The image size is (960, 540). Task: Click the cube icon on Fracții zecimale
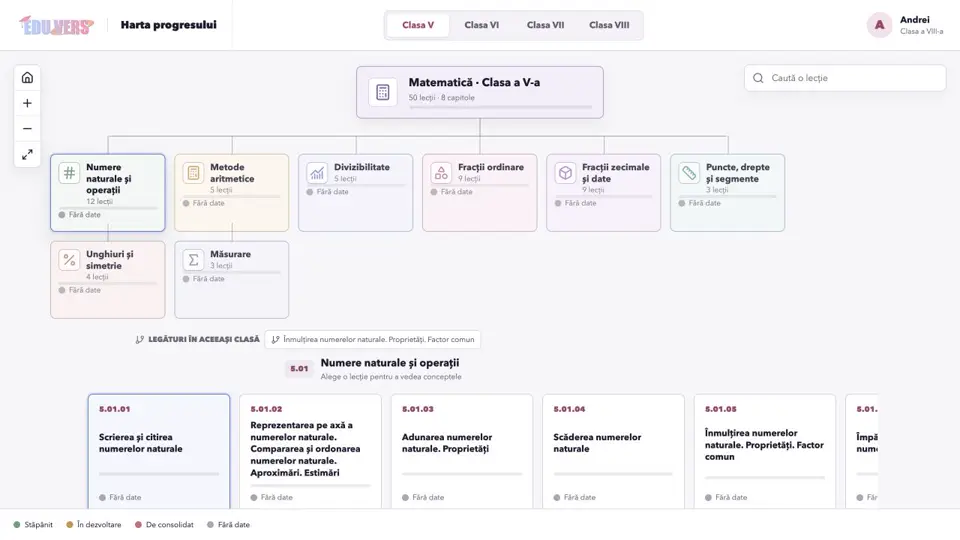pos(565,173)
